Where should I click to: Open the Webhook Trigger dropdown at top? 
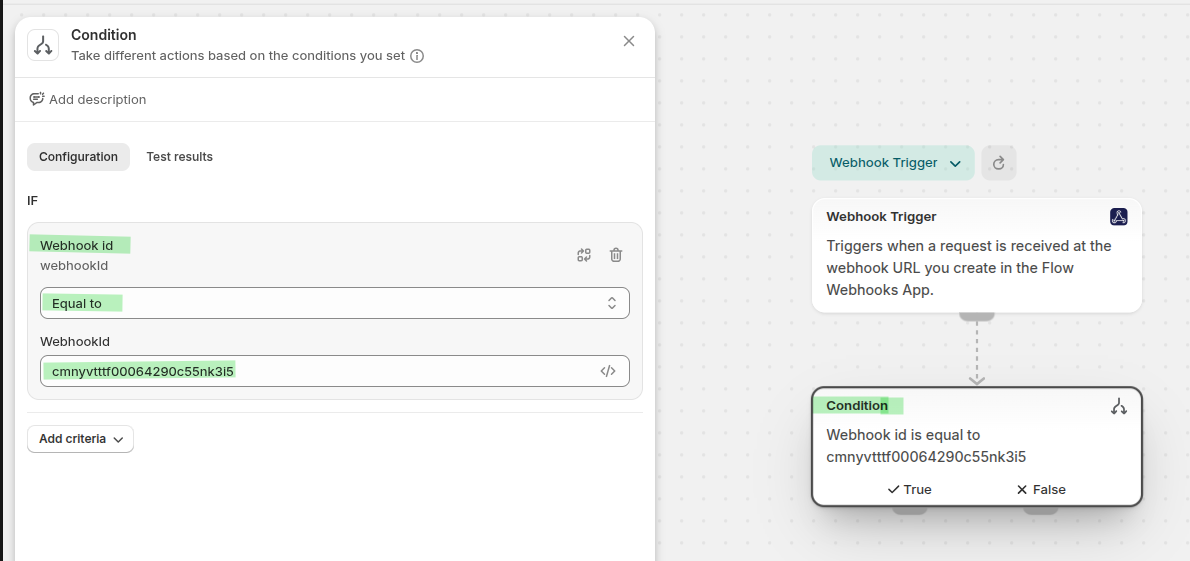(x=893, y=163)
